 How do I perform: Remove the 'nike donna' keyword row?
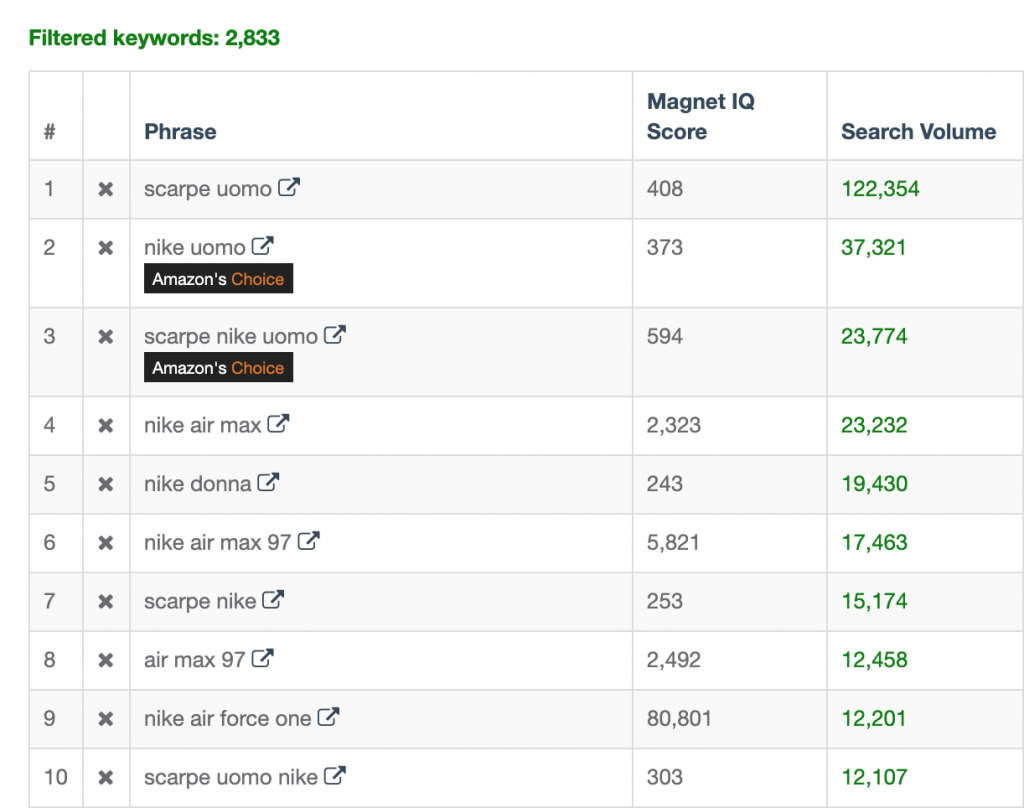(106, 485)
